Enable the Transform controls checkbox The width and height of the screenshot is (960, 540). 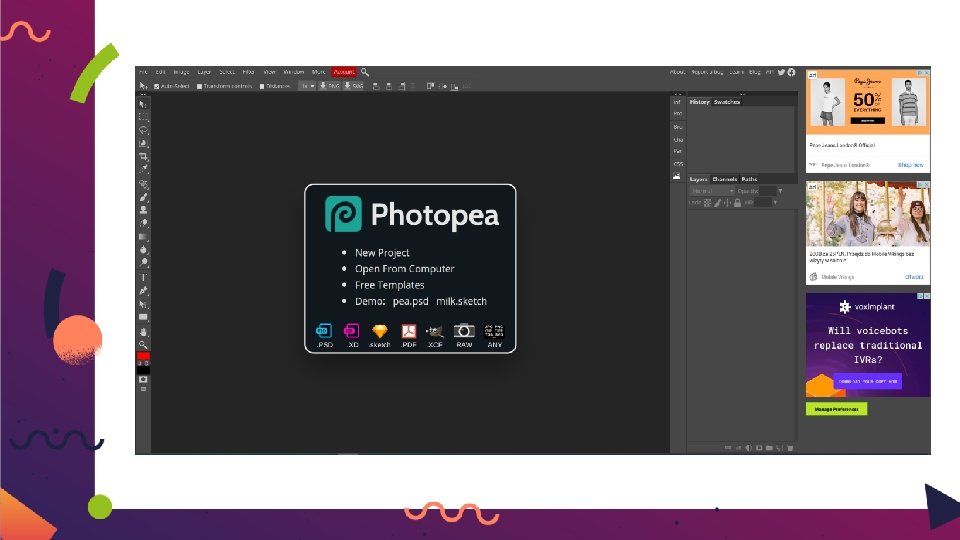(x=199, y=86)
